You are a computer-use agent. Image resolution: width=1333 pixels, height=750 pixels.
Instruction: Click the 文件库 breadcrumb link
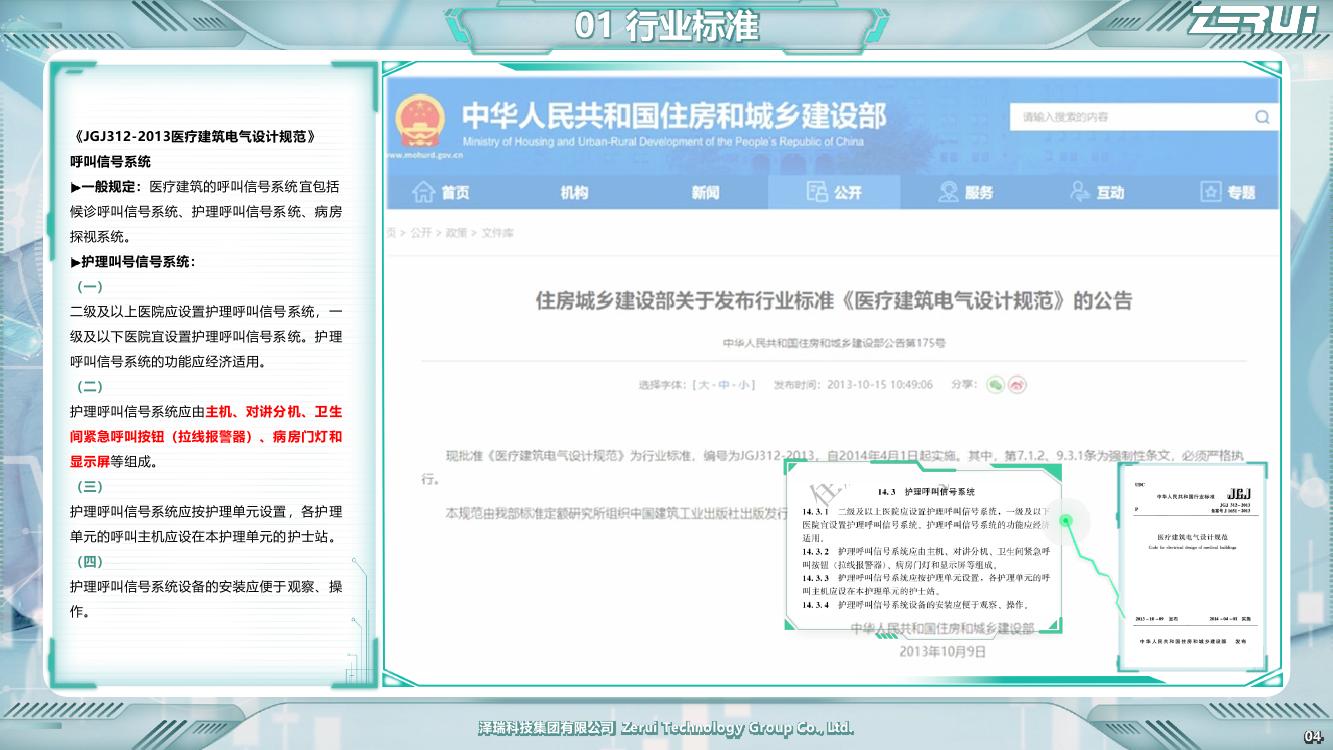click(498, 233)
